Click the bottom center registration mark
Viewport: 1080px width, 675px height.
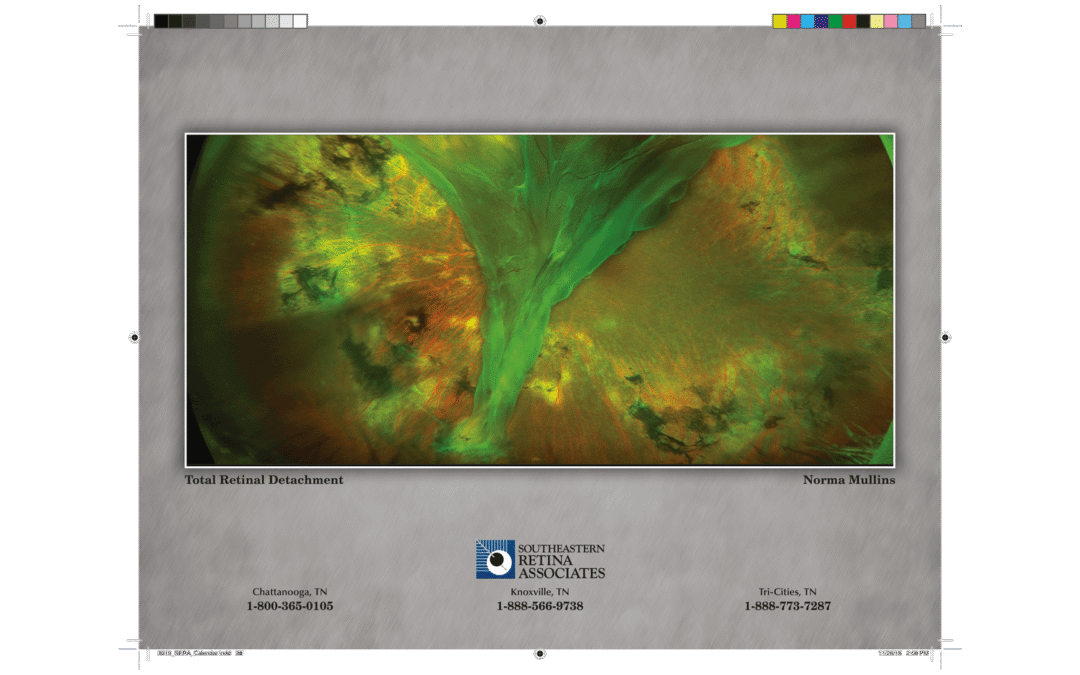(x=540, y=654)
